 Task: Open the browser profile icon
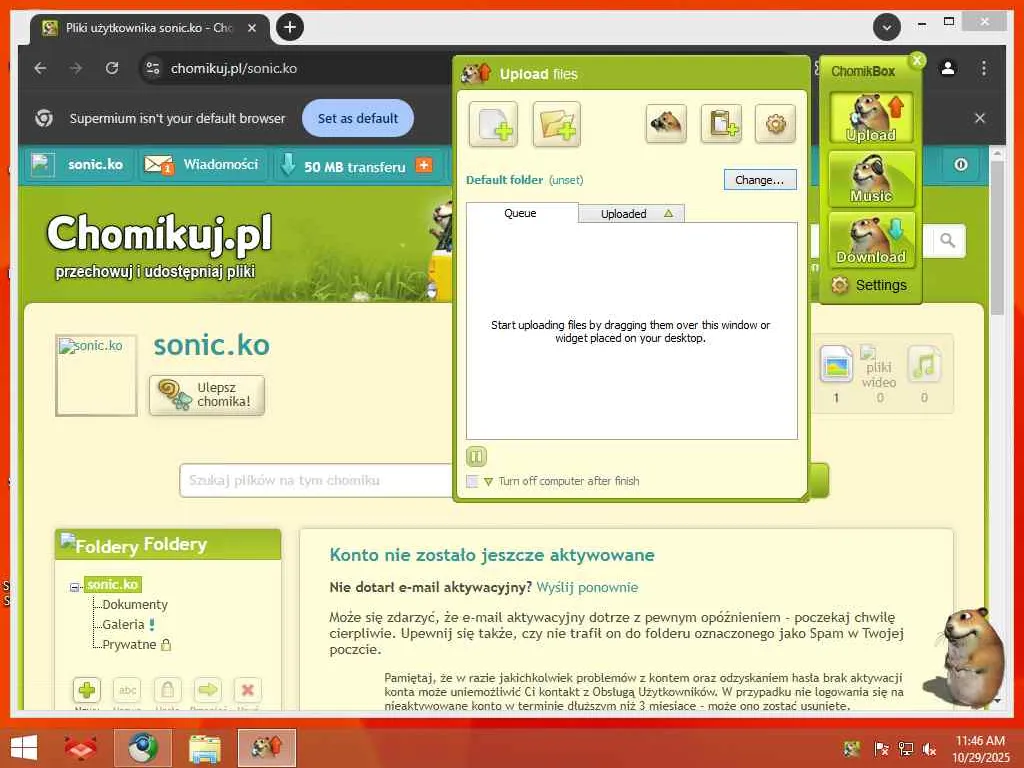948,68
